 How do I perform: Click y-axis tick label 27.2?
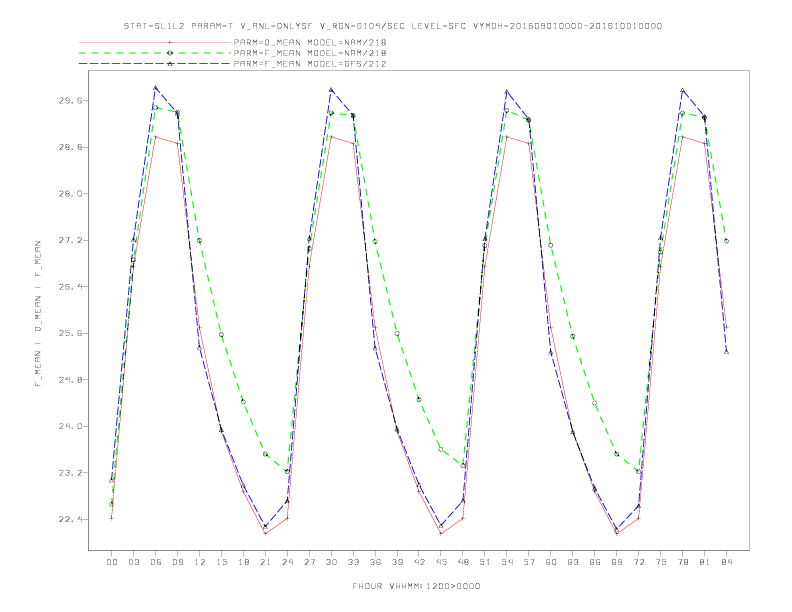pos(70,240)
